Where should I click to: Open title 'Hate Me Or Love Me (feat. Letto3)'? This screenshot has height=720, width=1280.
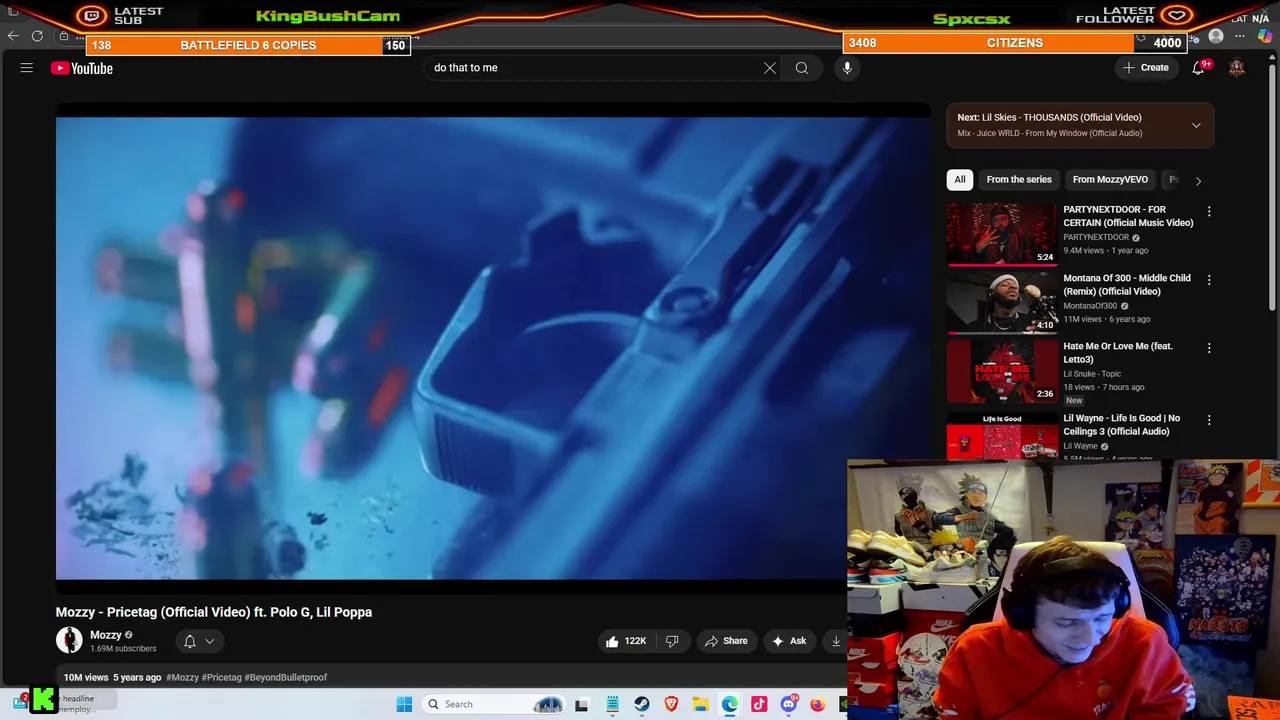click(1118, 353)
